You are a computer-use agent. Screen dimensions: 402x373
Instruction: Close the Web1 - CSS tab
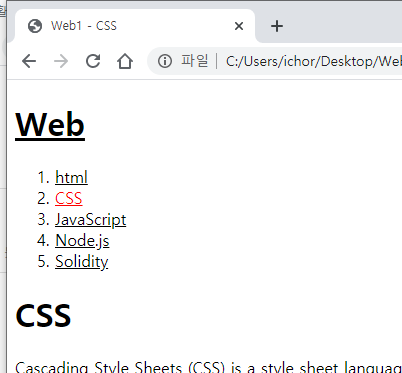point(239,26)
